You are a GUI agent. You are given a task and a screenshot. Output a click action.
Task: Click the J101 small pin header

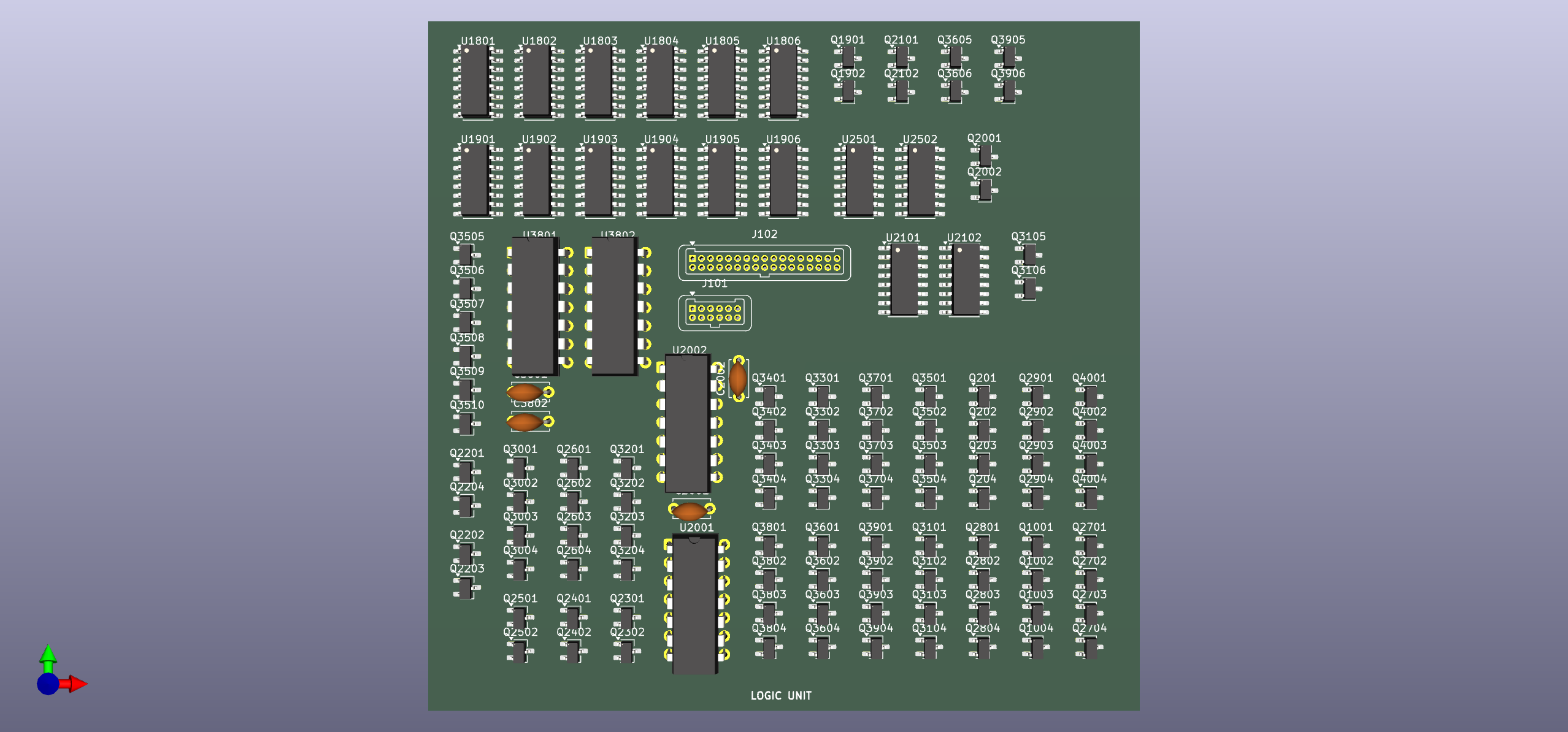point(715,313)
